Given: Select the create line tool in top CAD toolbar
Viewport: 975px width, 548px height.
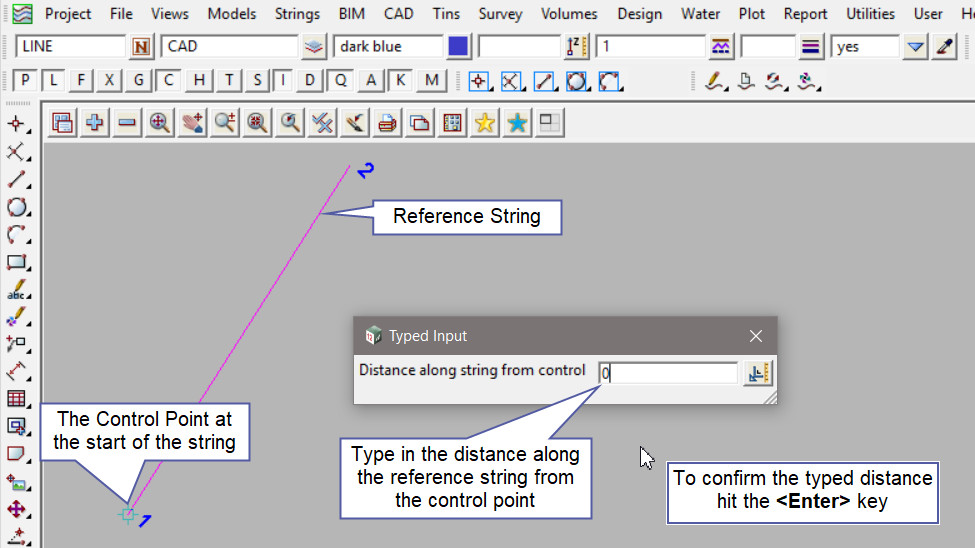Looking at the screenshot, I should [544, 81].
